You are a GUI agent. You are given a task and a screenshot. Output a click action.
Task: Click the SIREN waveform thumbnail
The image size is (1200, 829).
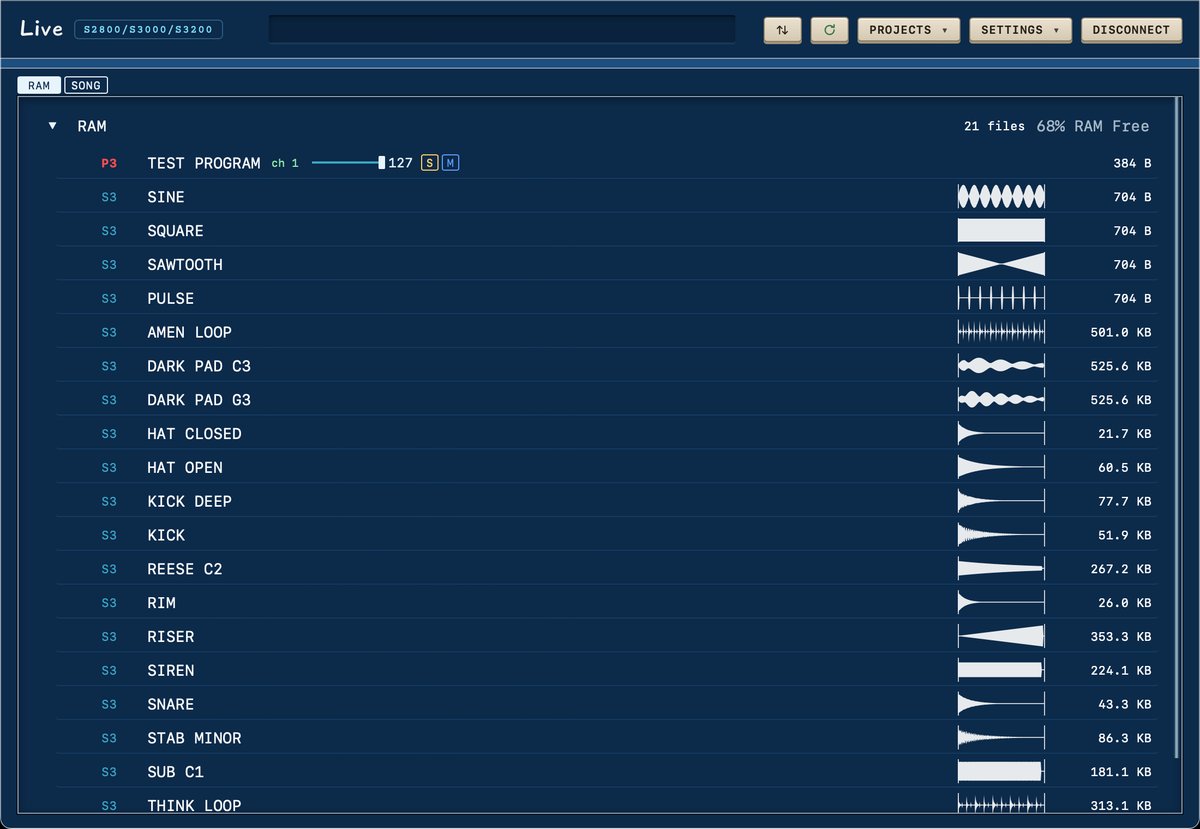(x=1001, y=671)
